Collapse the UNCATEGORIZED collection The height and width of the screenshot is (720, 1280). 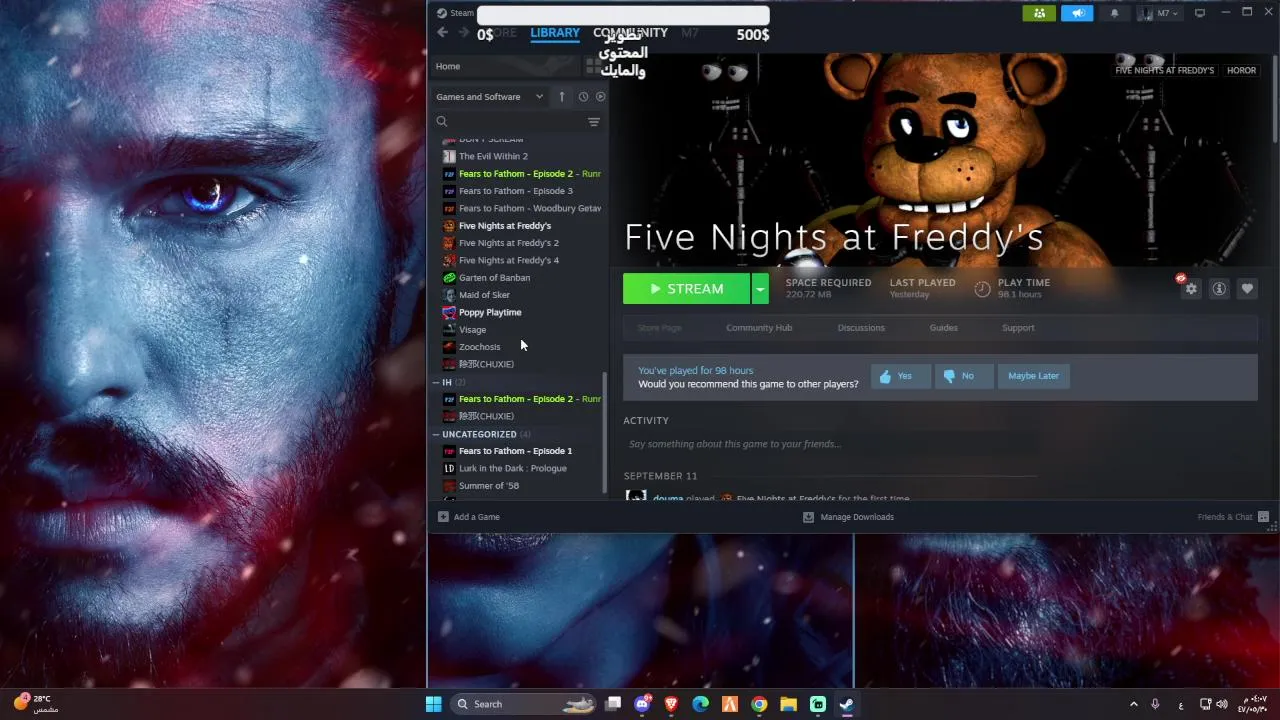coord(436,434)
